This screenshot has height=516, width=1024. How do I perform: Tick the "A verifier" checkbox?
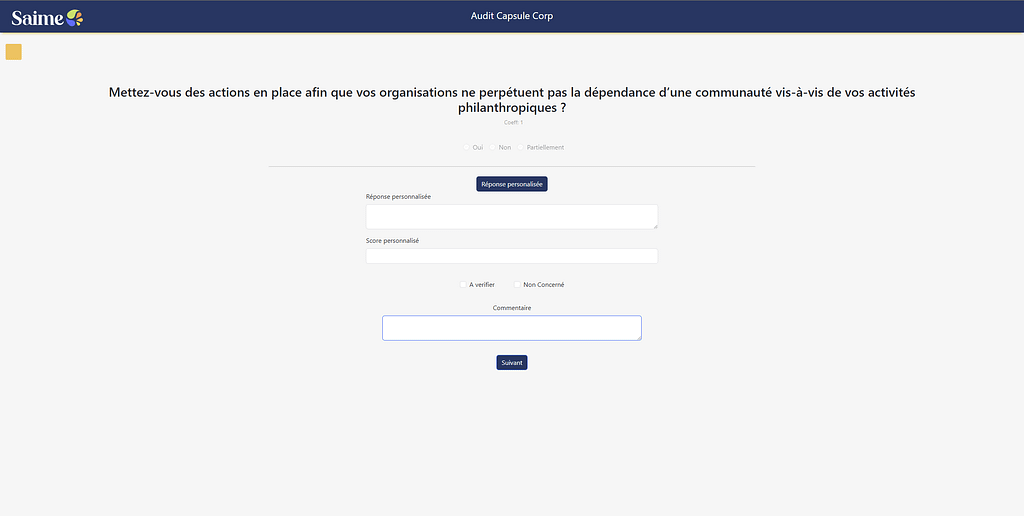tap(463, 285)
